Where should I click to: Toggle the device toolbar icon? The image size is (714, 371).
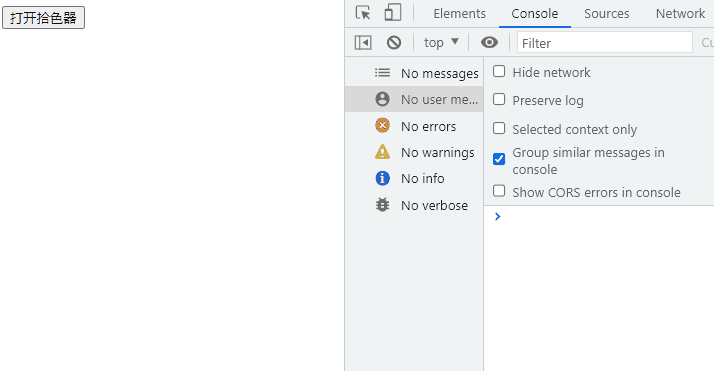coord(393,13)
